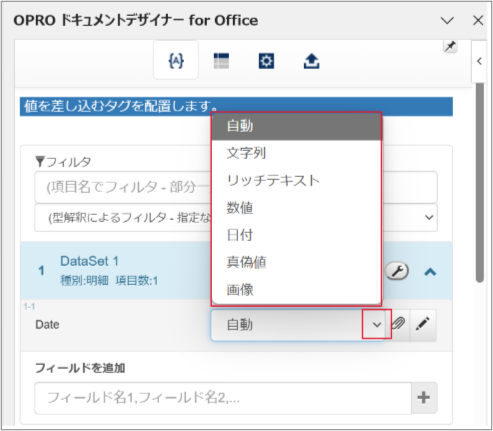Open the tag placement {A} tab
Viewport: 493px width, 431px height.
[x=176, y=61]
